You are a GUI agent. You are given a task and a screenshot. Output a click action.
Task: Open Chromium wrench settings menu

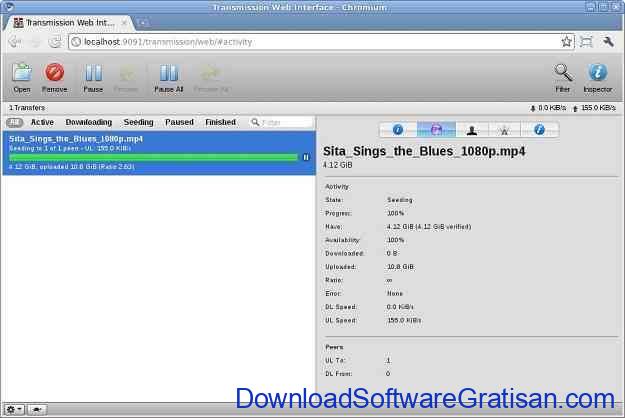coord(607,41)
